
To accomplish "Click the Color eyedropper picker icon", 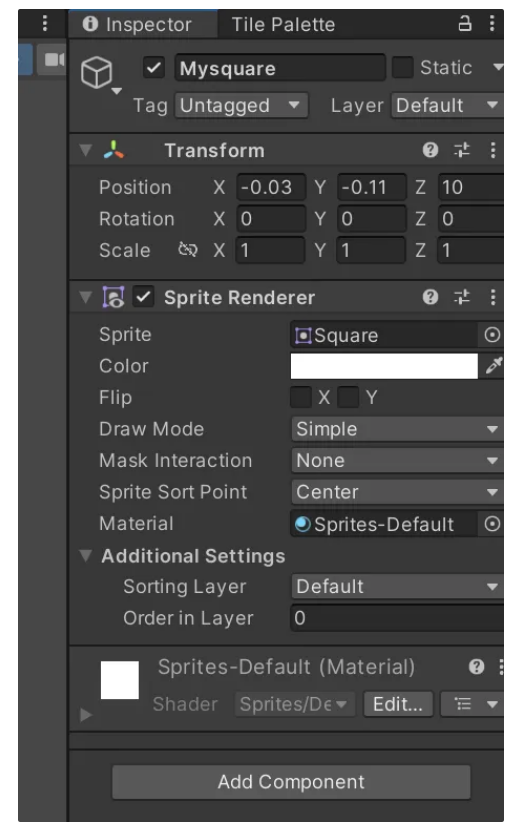I will pos(493,365).
